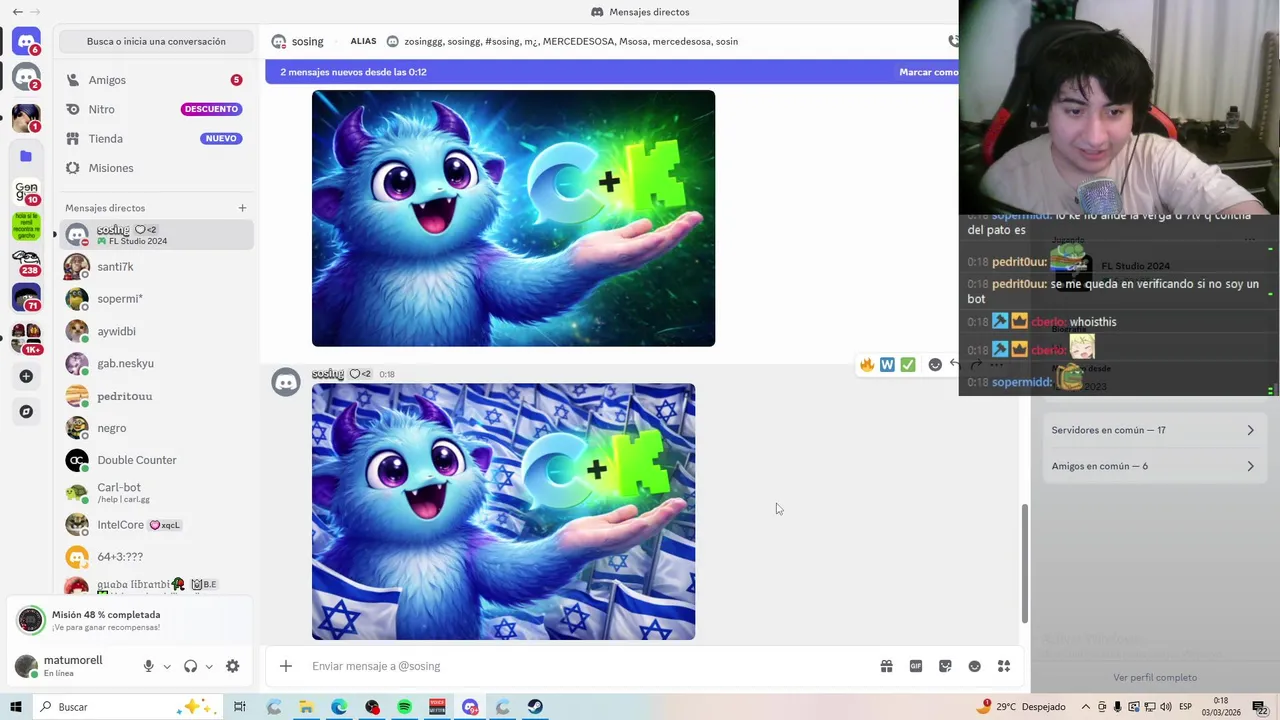The width and height of the screenshot is (1280, 720).
Task: Open the sosing direct message
Action: point(156,234)
